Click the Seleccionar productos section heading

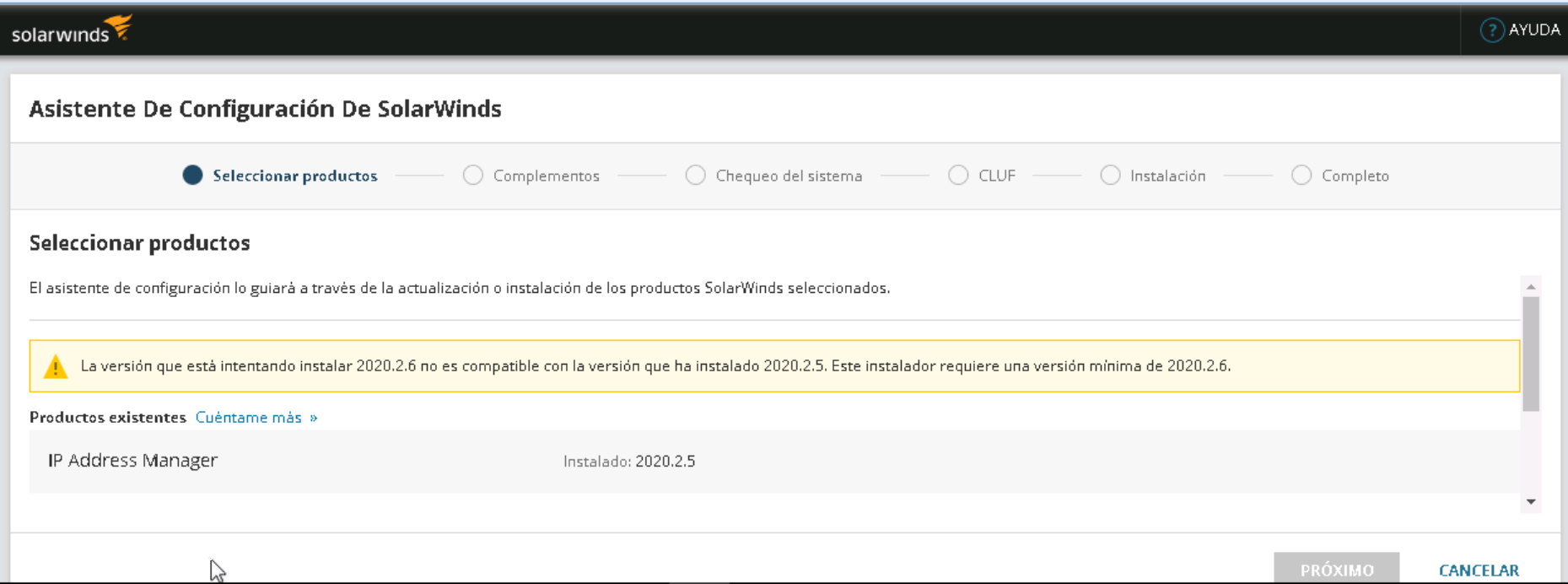[x=139, y=243]
